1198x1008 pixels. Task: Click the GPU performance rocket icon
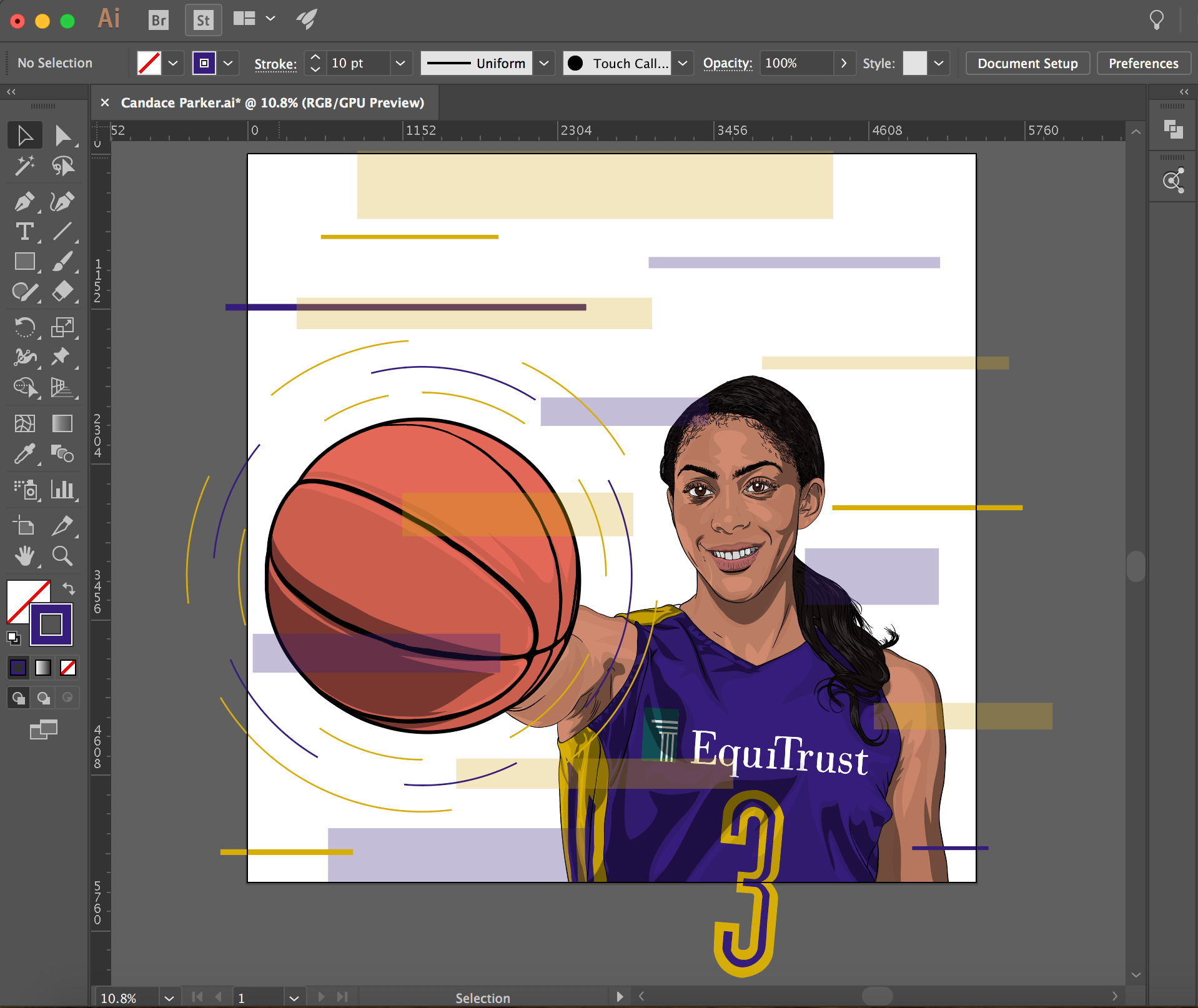(307, 19)
